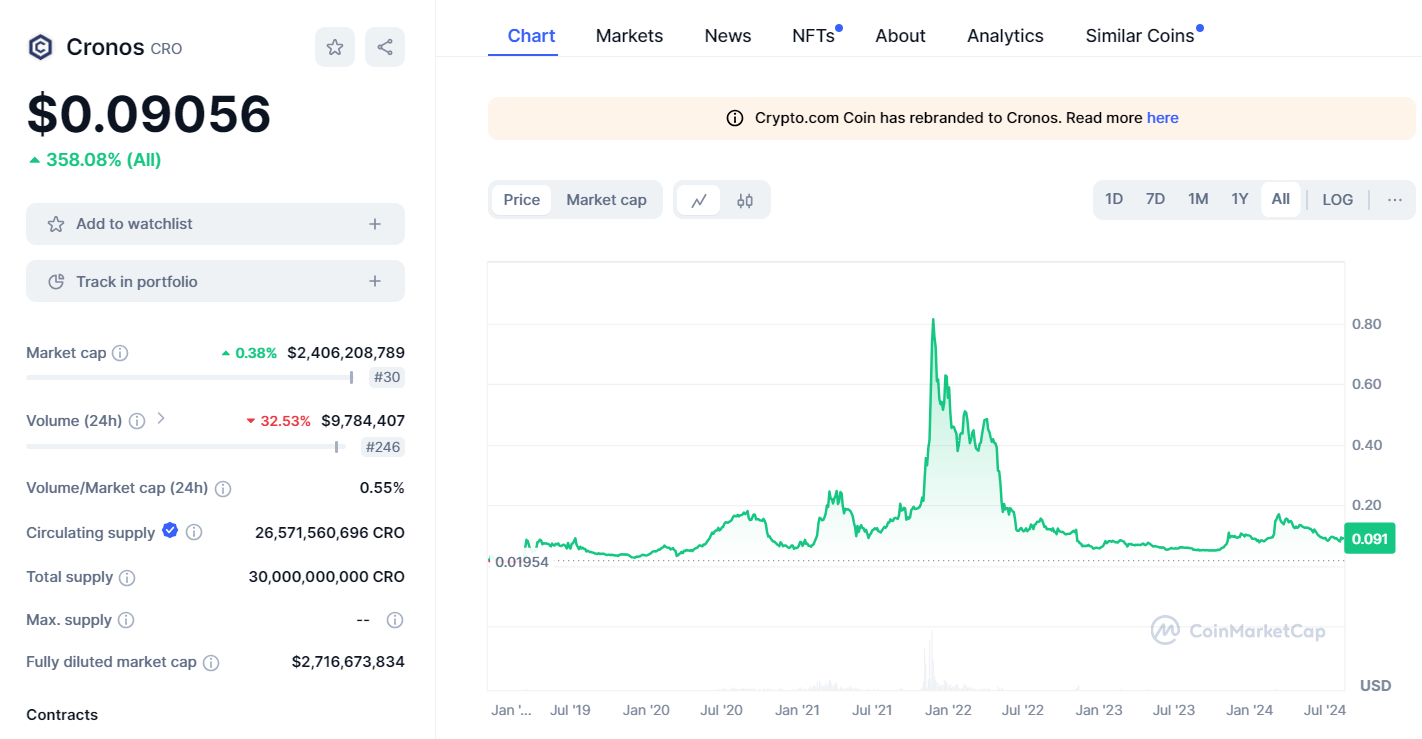Click the plus icon on Track in portfolio

[375, 282]
